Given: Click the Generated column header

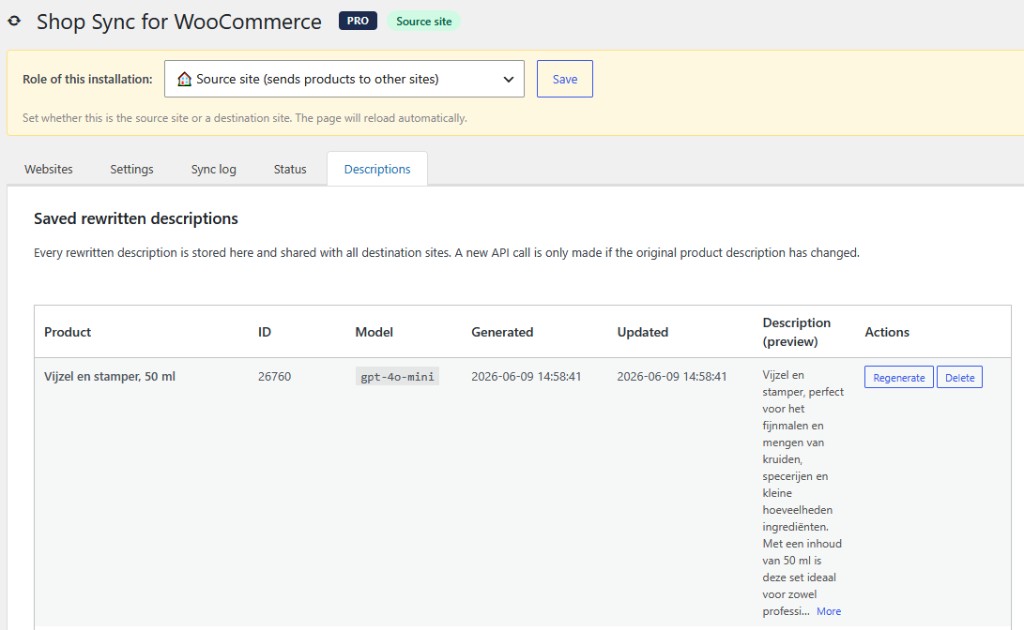Looking at the screenshot, I should [502, 332].
